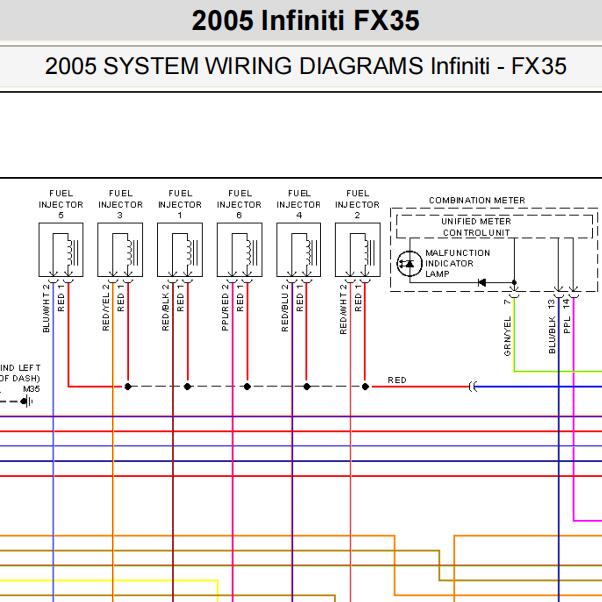Click the splice dot below Fuel Injector 2

point(366,387)
